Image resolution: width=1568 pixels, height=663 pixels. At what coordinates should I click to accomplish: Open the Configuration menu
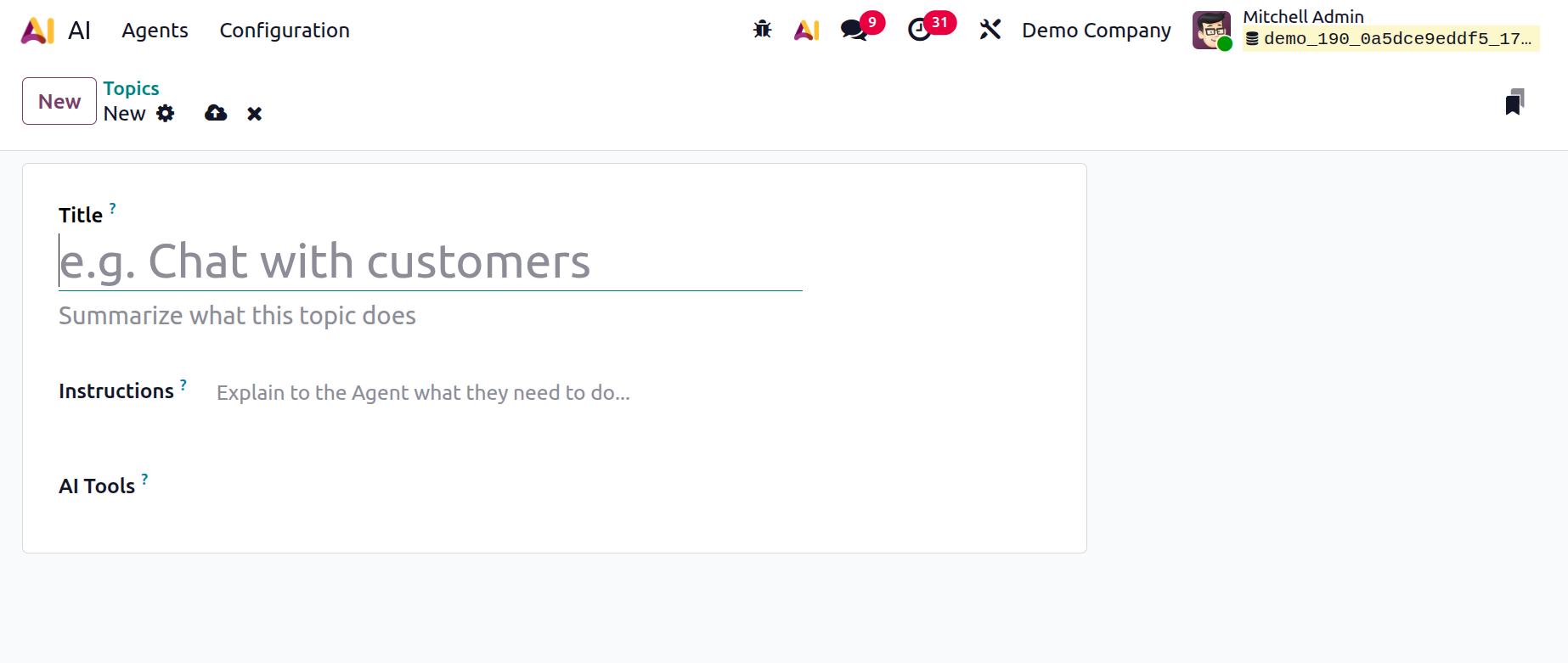click(285, 31)
